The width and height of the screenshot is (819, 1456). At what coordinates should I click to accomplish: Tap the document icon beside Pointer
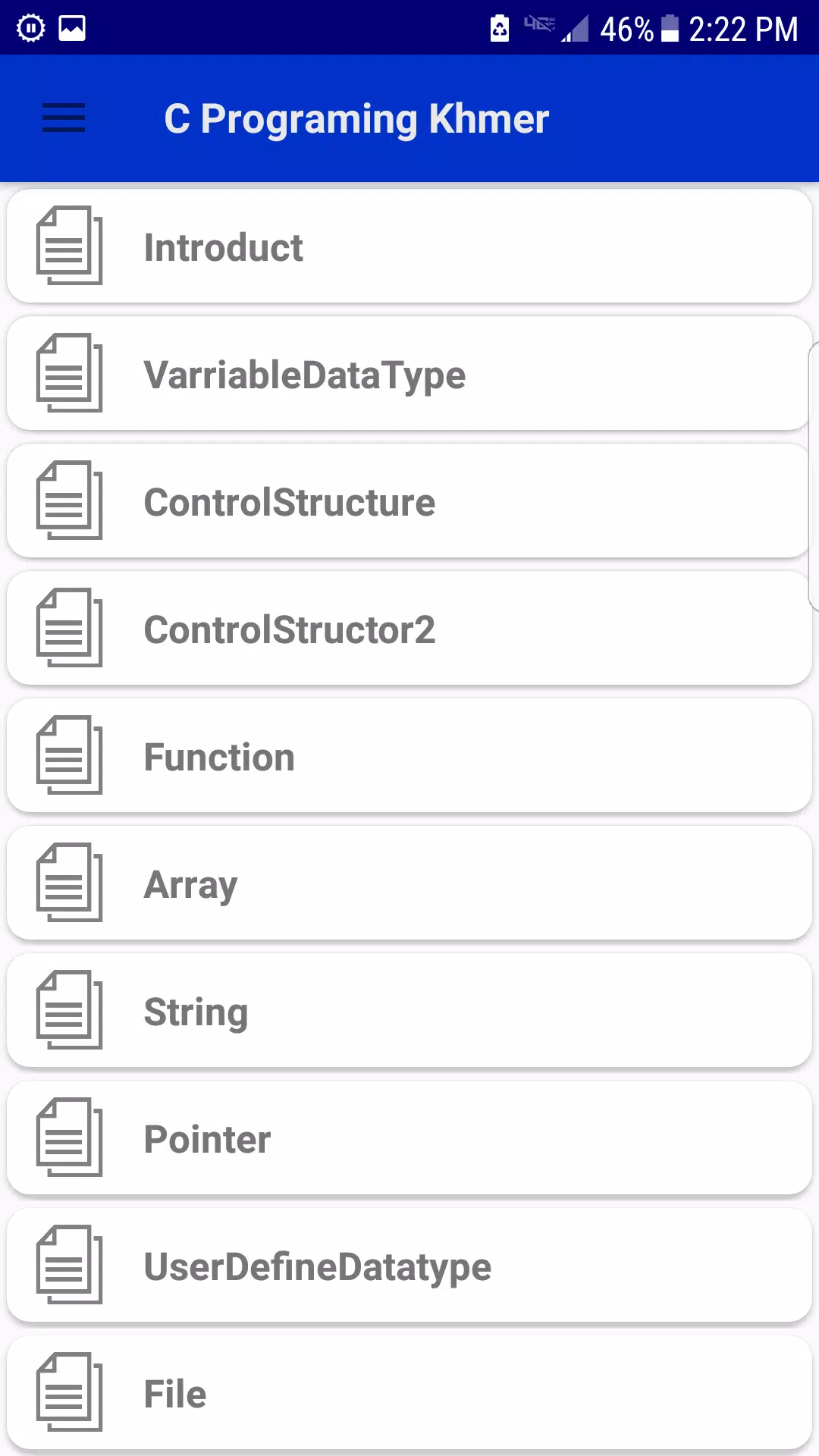coord(69,1137)
